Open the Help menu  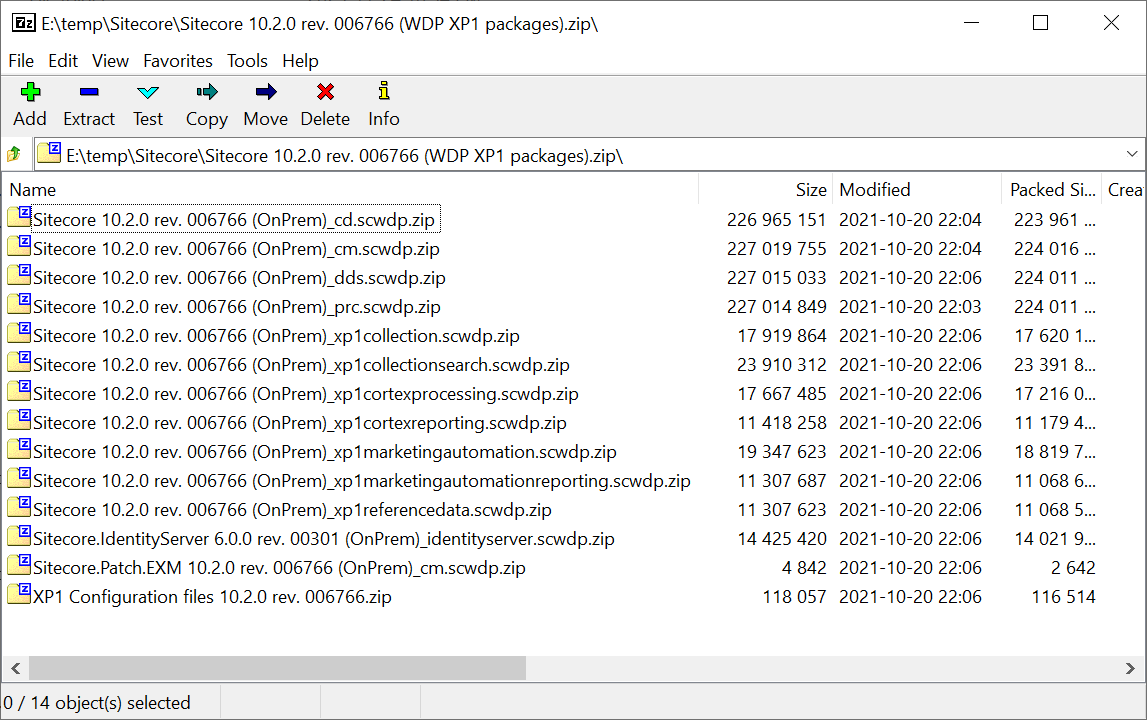coord(300,61)
